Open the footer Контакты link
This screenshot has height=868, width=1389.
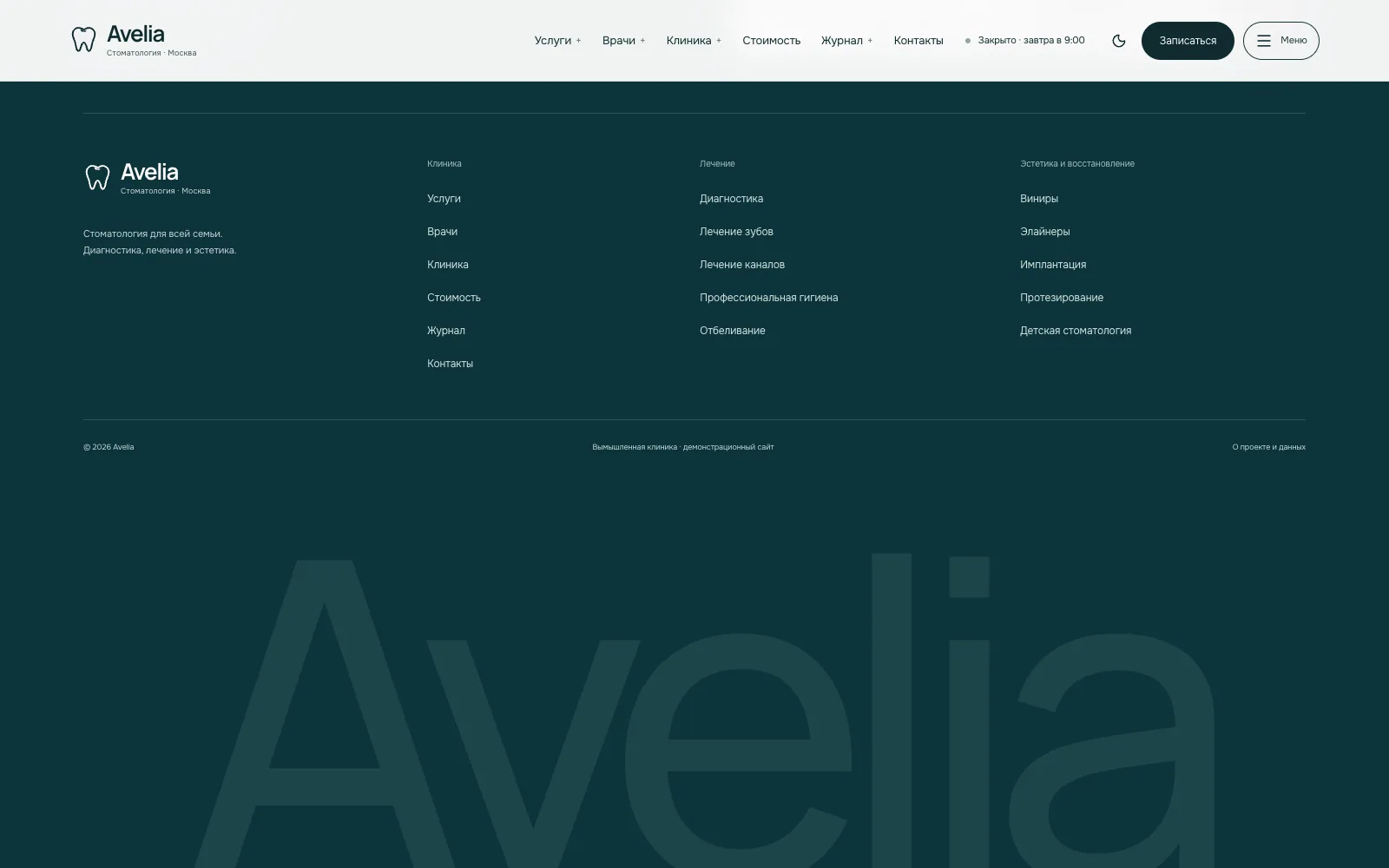(450, 364)
